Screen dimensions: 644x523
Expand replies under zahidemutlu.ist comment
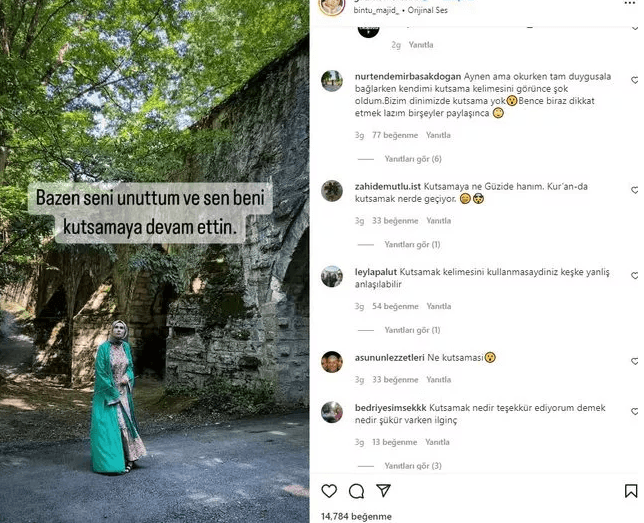412,244
